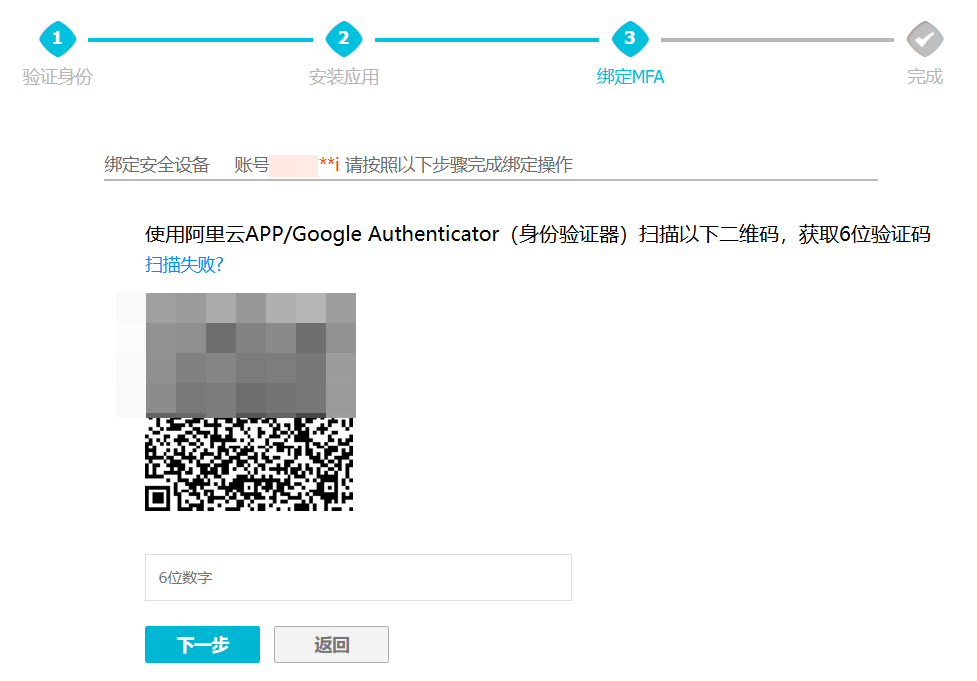Click the 绑定安全设备 heading text
This screenshot has width=977, height=681.
coord(156,164)
